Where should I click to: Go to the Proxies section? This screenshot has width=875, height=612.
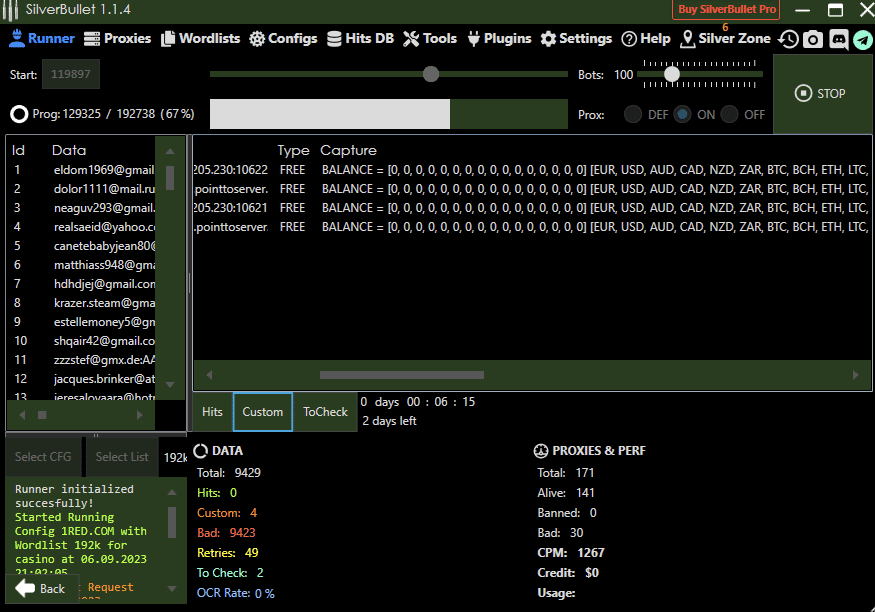click(x=117, y=39)
